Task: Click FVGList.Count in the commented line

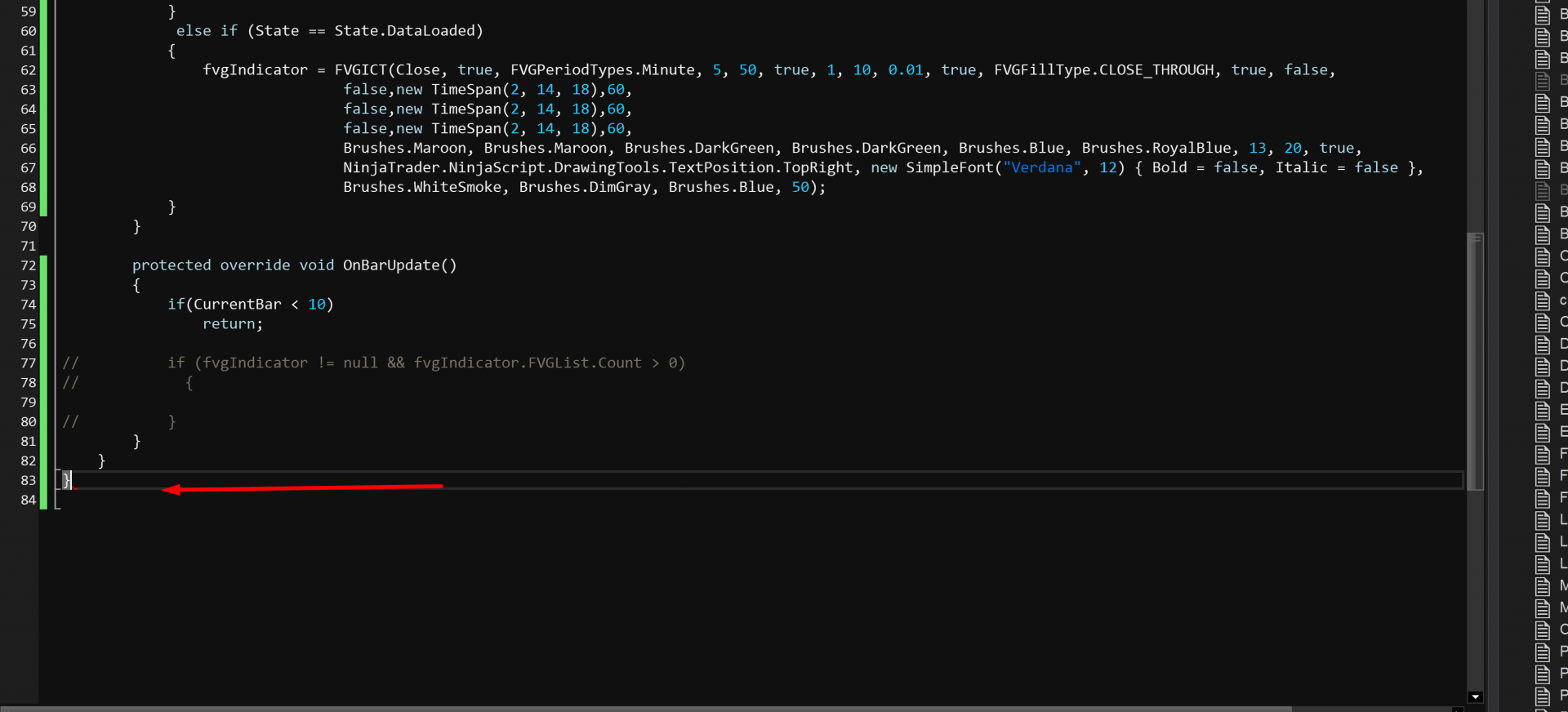Action: click(585, 363)
